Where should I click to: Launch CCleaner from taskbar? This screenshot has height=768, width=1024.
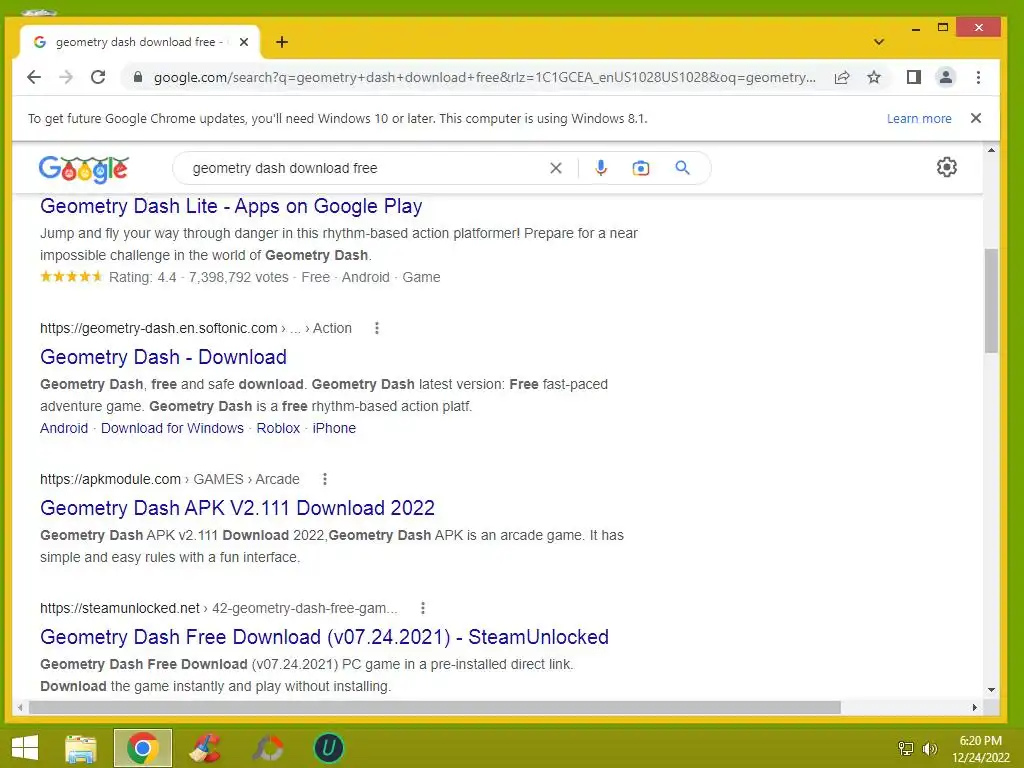click(x=204, y=748)
